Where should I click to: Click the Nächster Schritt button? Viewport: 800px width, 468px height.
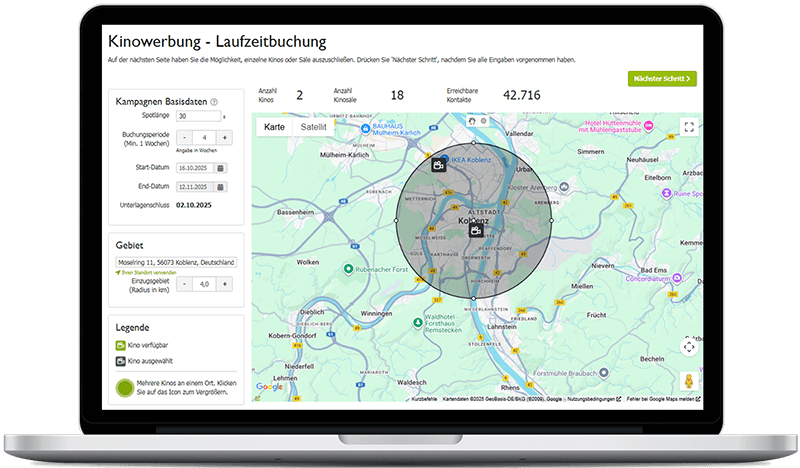(662, 79)
